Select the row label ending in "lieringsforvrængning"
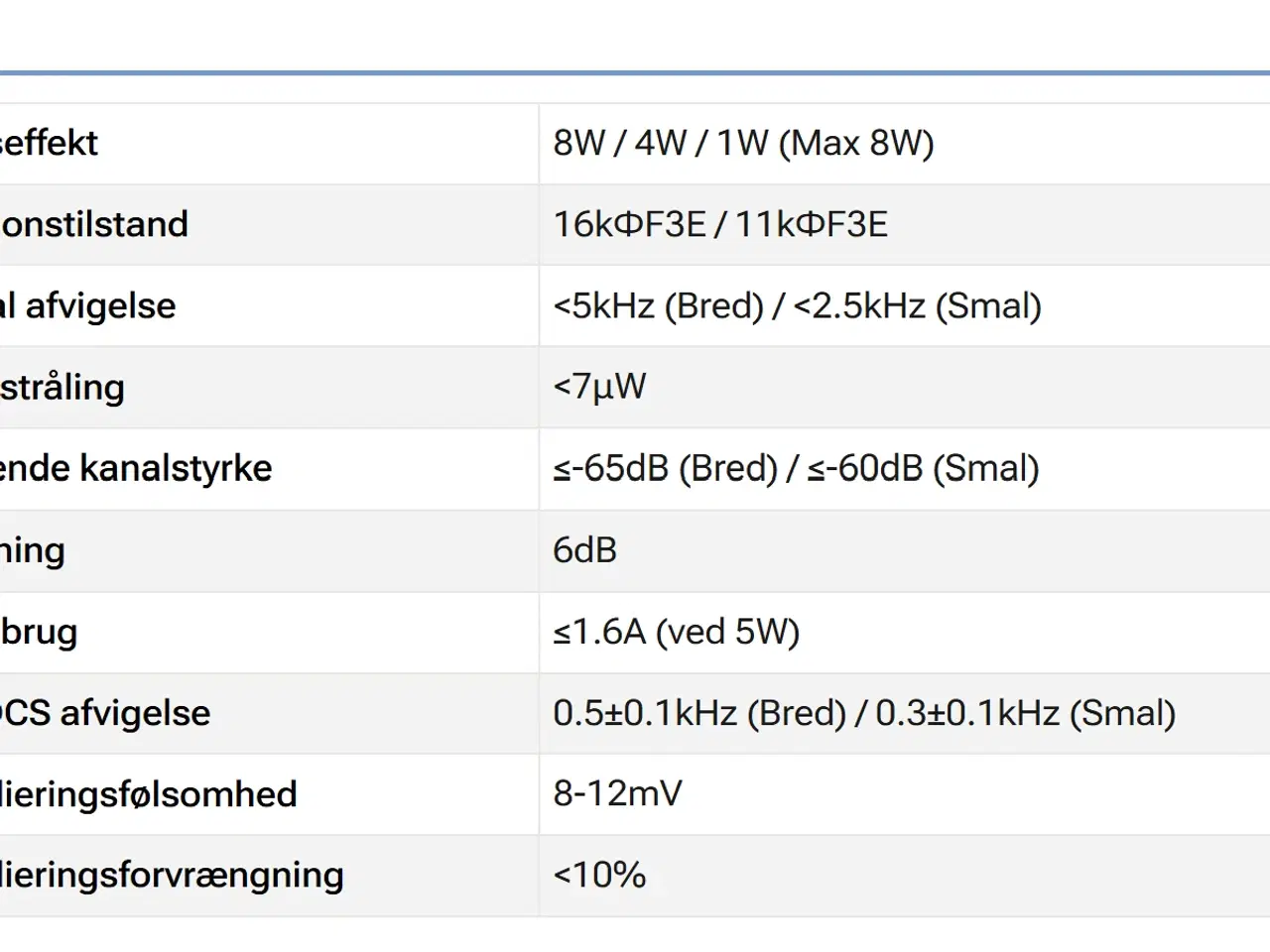The image size is (1270, 952). pos(172,876)
